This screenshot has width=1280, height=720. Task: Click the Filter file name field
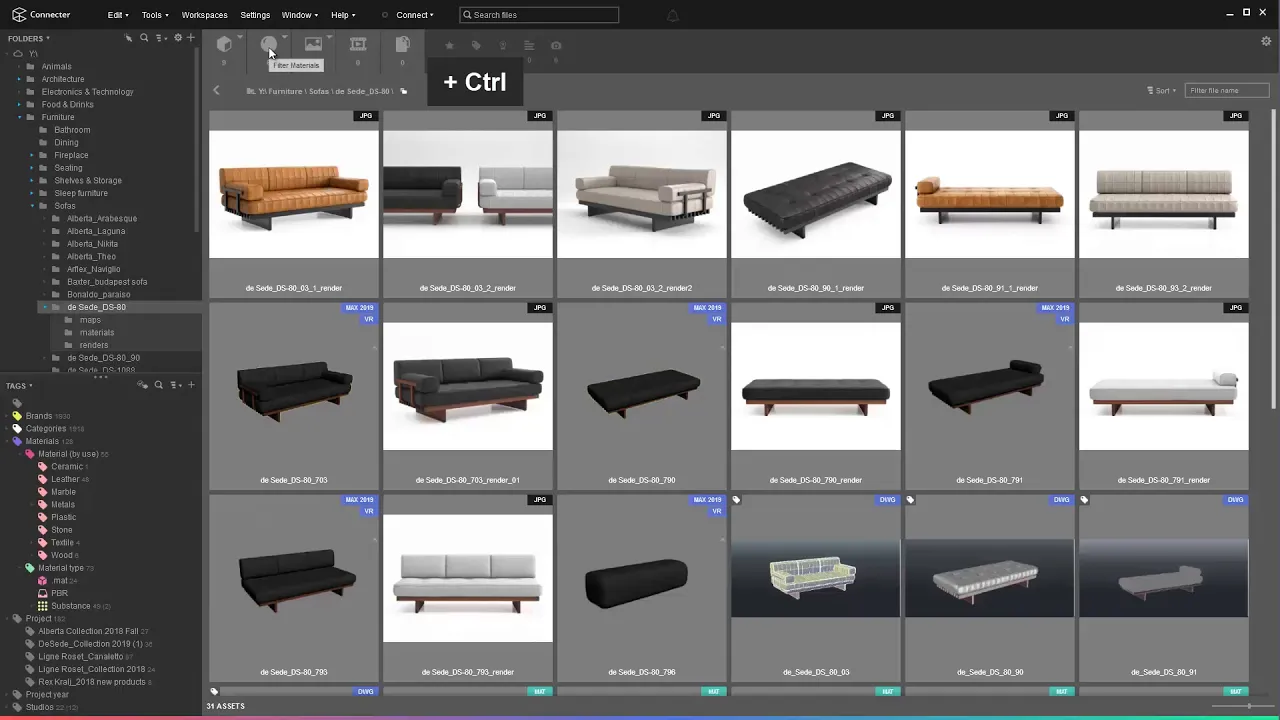[1227, 90]
